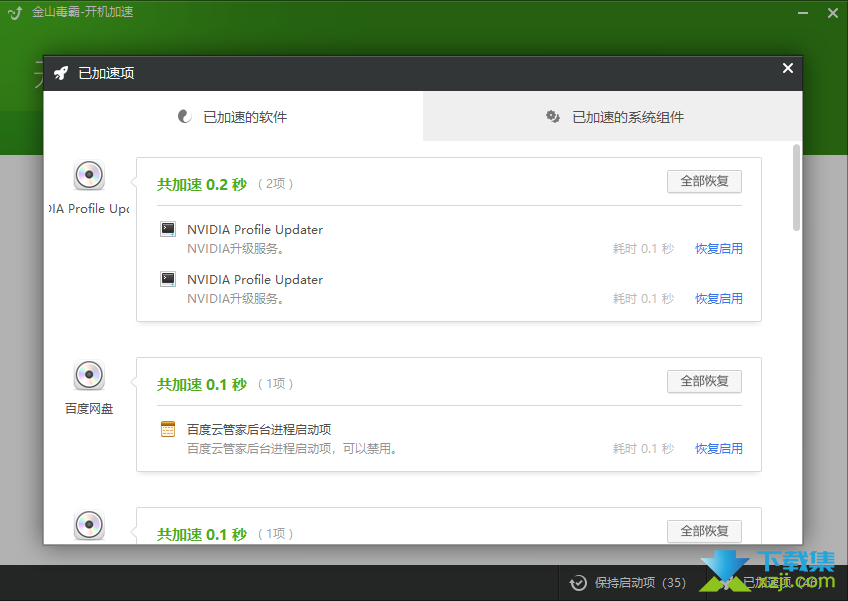Click the Kingsoft logo icon in the title bar
848x601 pixels.
tap(15, 12)
